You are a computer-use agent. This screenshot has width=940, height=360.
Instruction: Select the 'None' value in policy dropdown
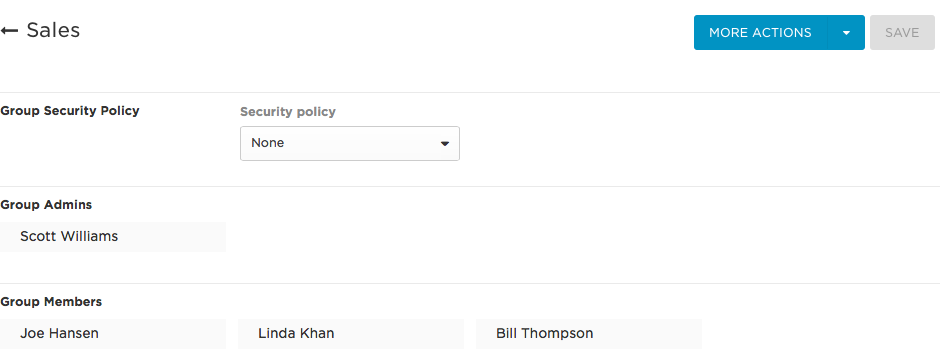(x=267, y=143)
